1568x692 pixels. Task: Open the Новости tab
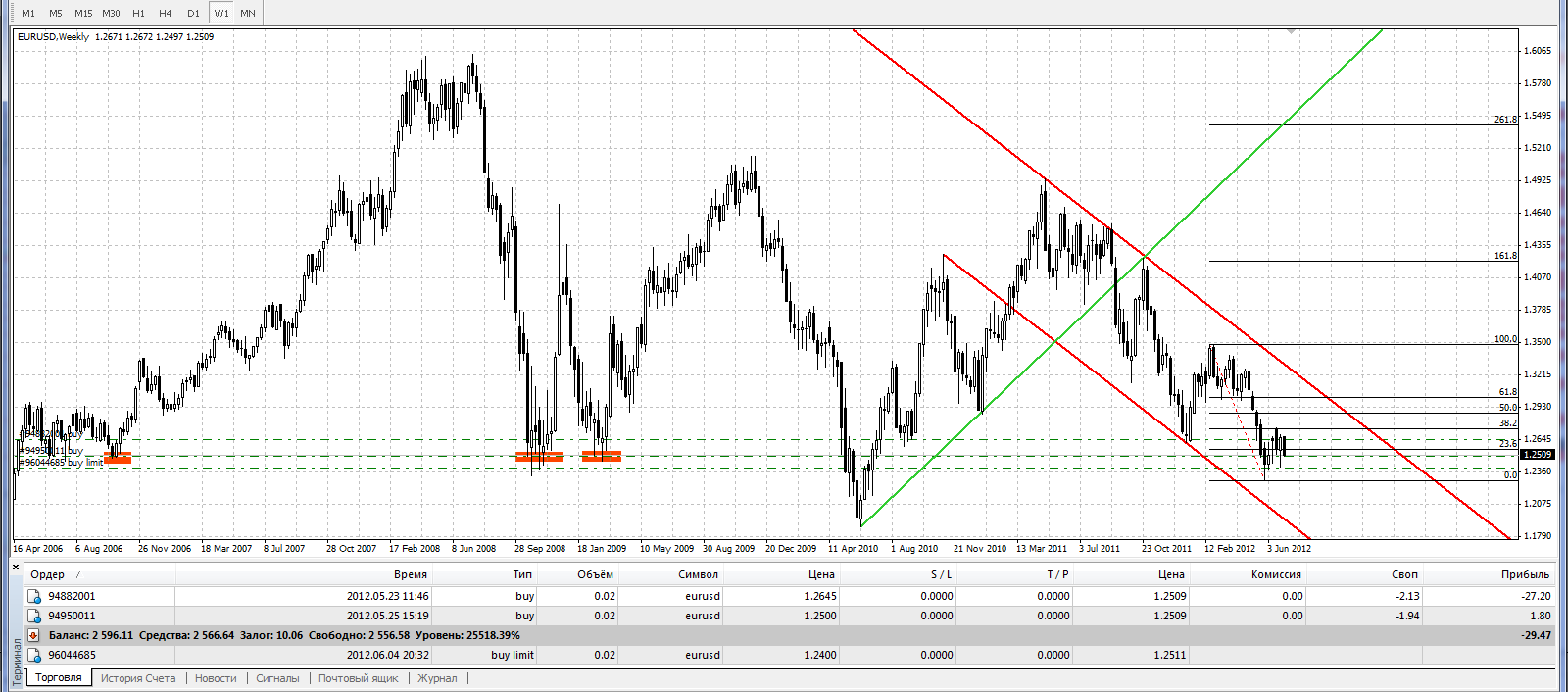click(216, 678)
